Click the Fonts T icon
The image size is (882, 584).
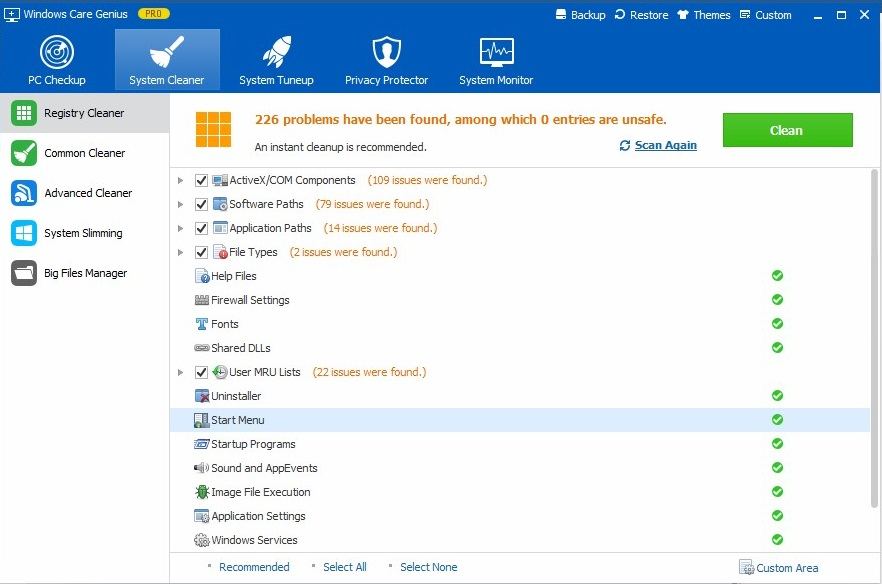(202, 324)
